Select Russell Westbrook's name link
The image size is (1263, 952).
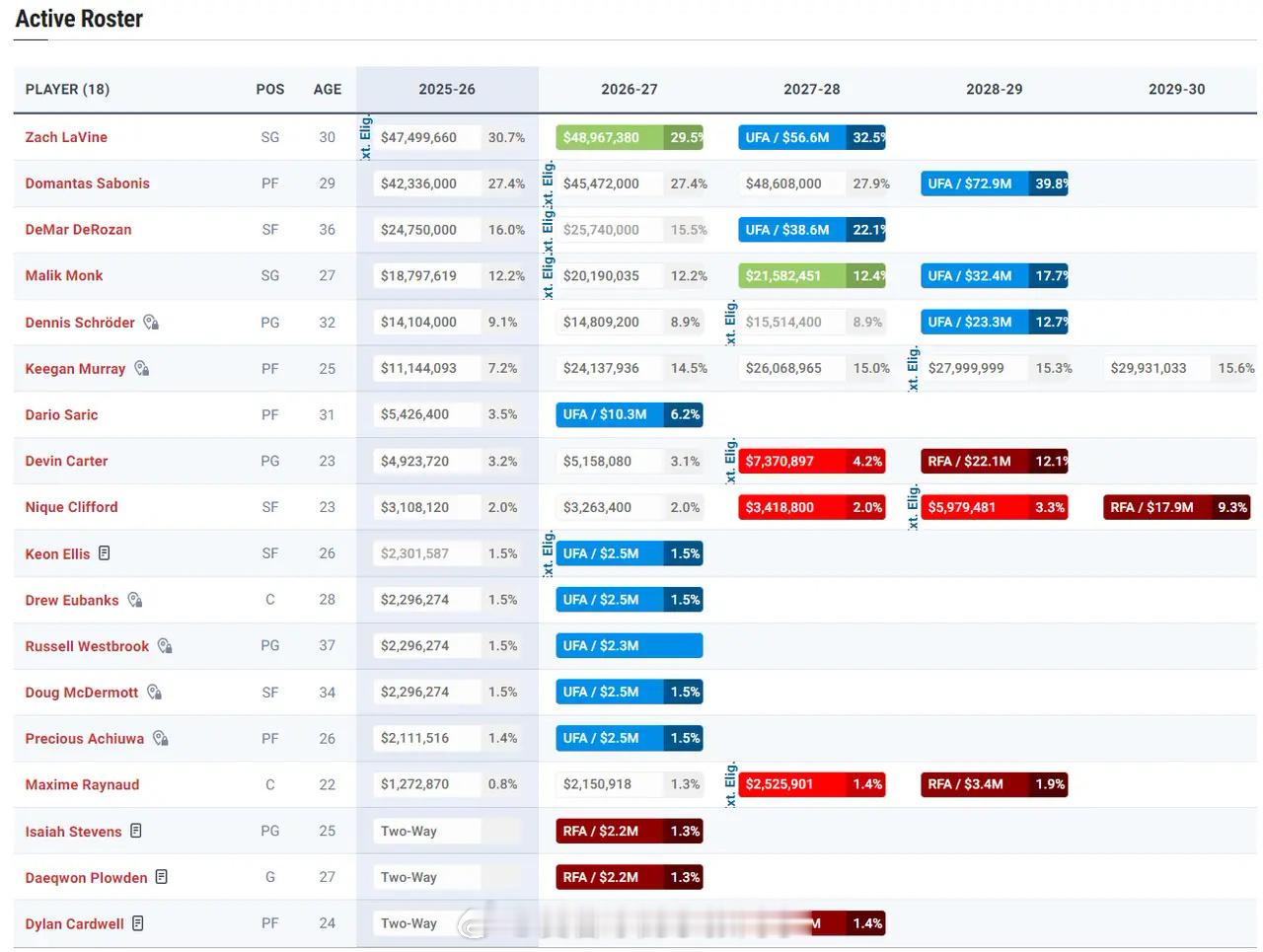tap(87, 646)
